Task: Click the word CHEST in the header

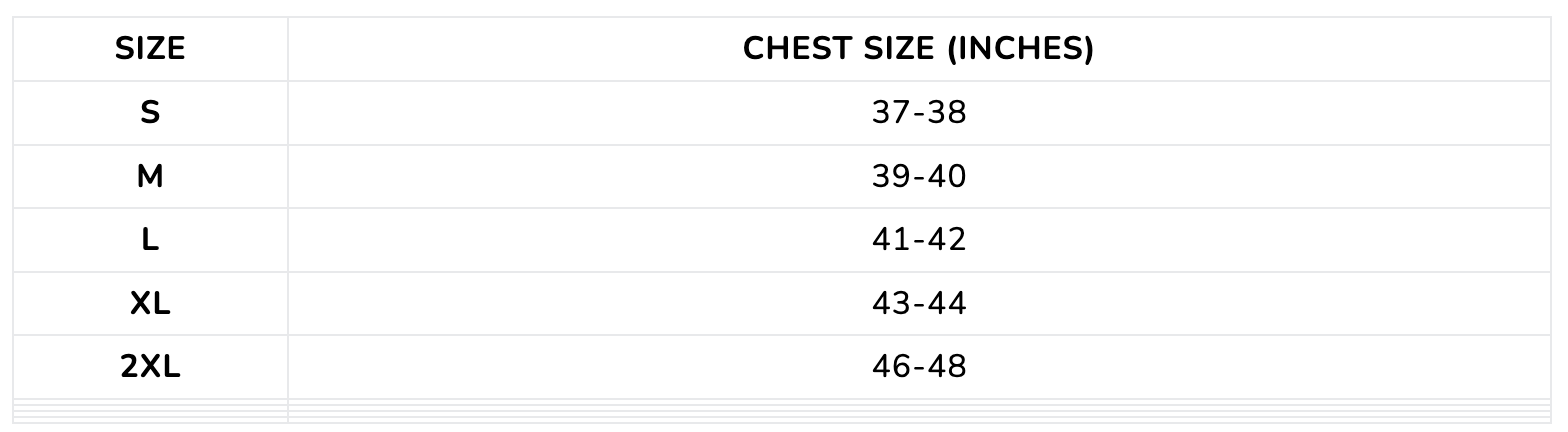Action: point(790,49)
